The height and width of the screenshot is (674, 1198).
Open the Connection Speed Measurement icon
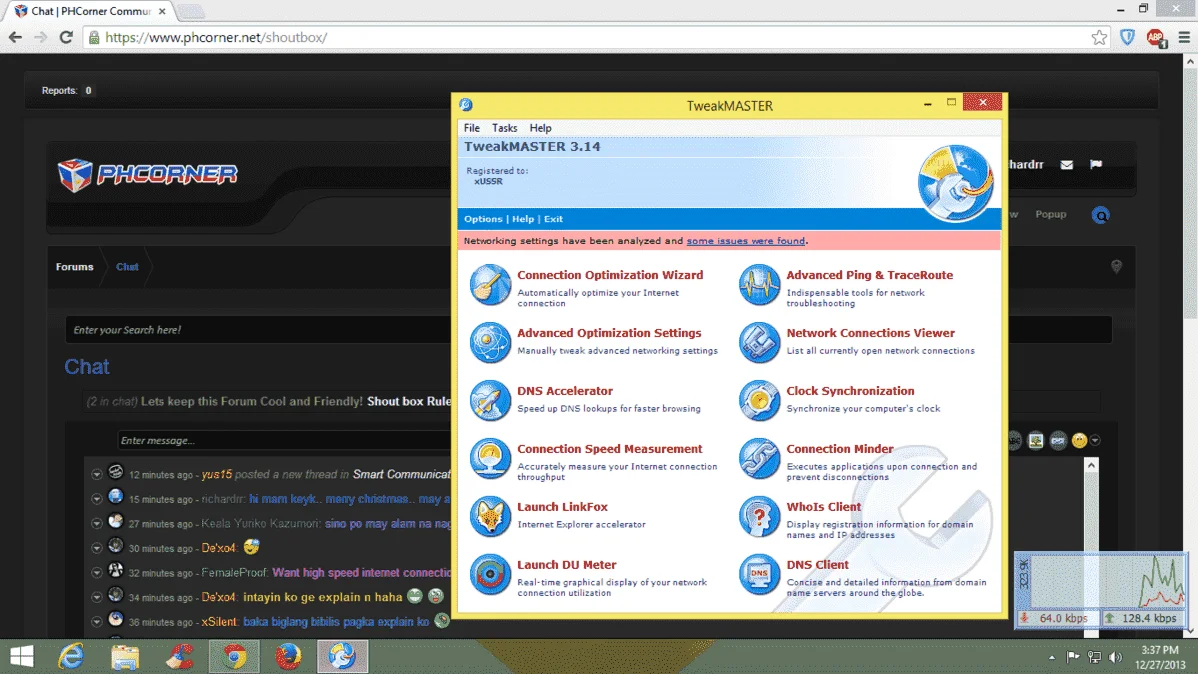(490, 459)
